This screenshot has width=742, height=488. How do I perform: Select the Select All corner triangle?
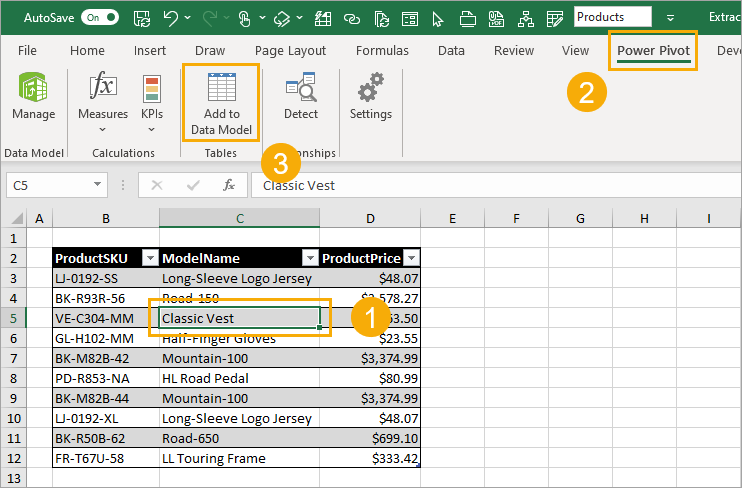point(17,218)
